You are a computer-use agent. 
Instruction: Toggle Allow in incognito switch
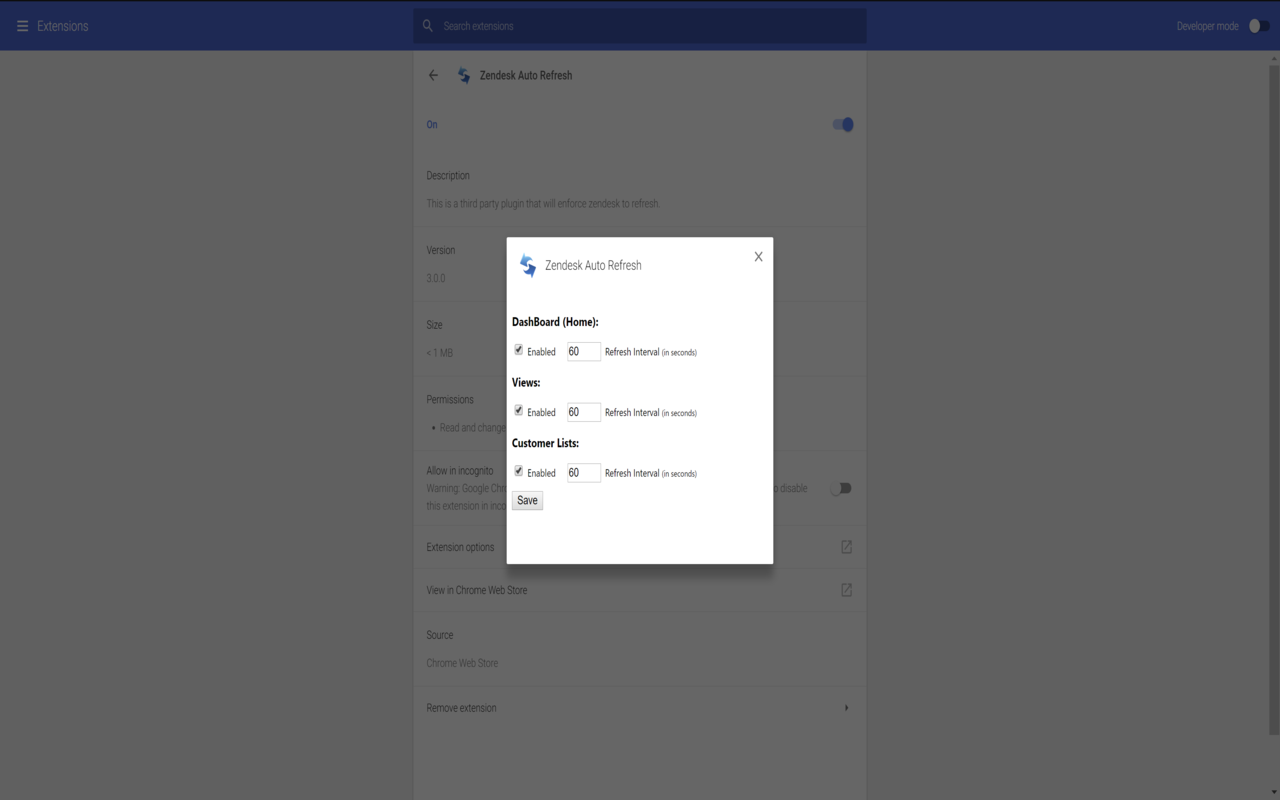(x=841, y=489)
